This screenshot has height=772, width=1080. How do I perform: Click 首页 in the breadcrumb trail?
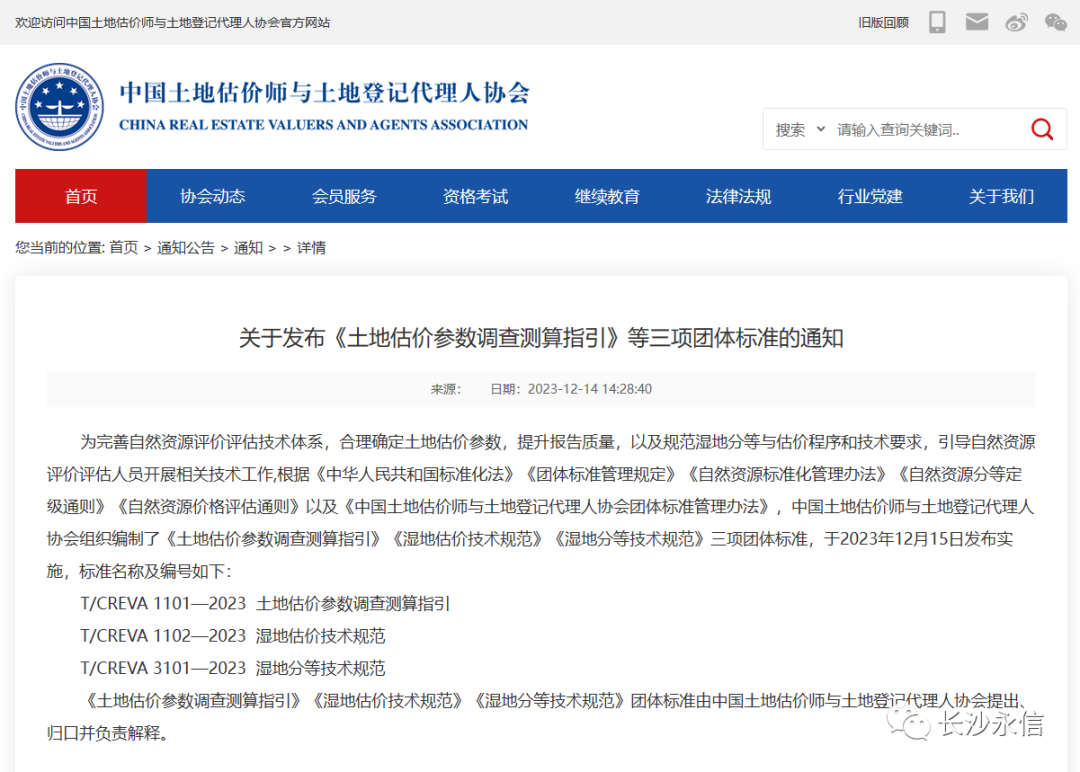coord(124,248)
